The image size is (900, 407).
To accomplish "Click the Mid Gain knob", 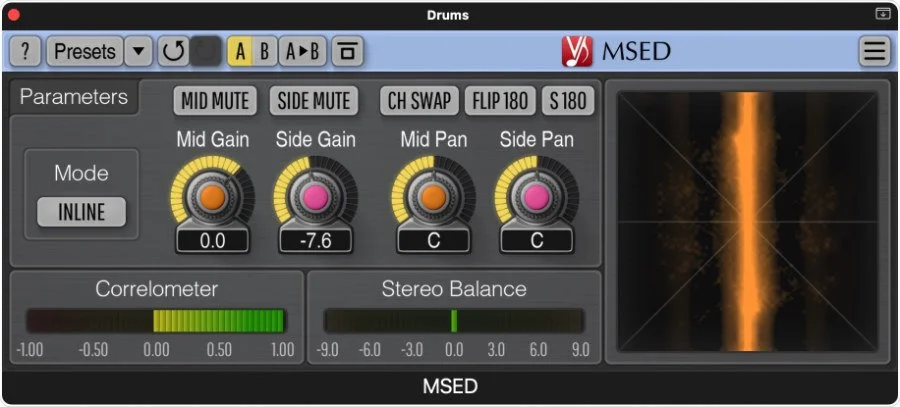I will 212,196.
